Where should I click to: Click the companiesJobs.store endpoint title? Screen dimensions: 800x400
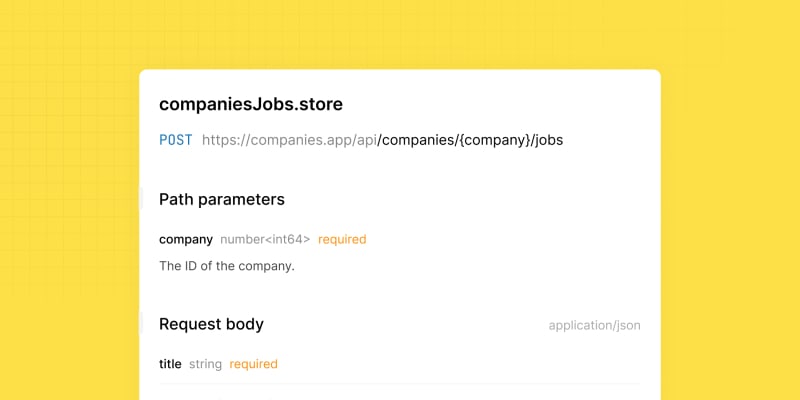(251, 104)
